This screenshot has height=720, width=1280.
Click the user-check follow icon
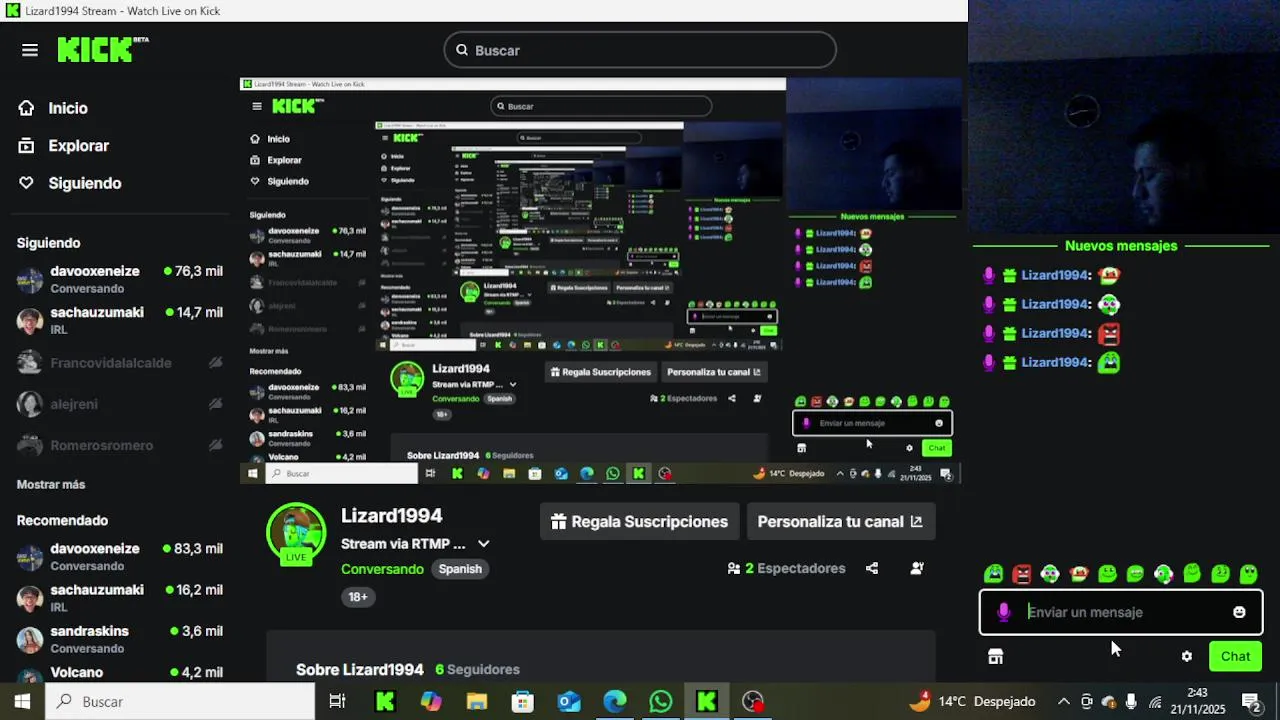click(917, 568)
